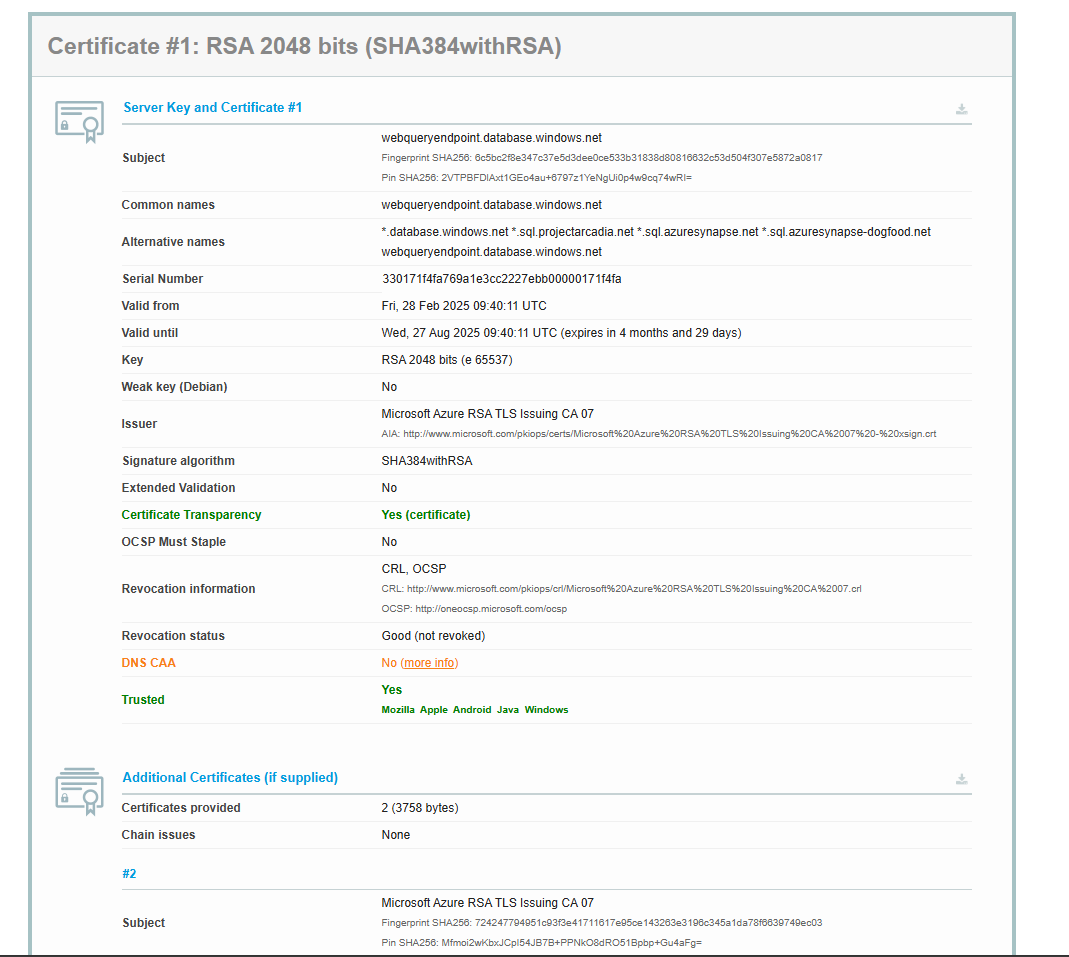
Task: Download Server Key and Certificate #1
Action: (961, 109)
